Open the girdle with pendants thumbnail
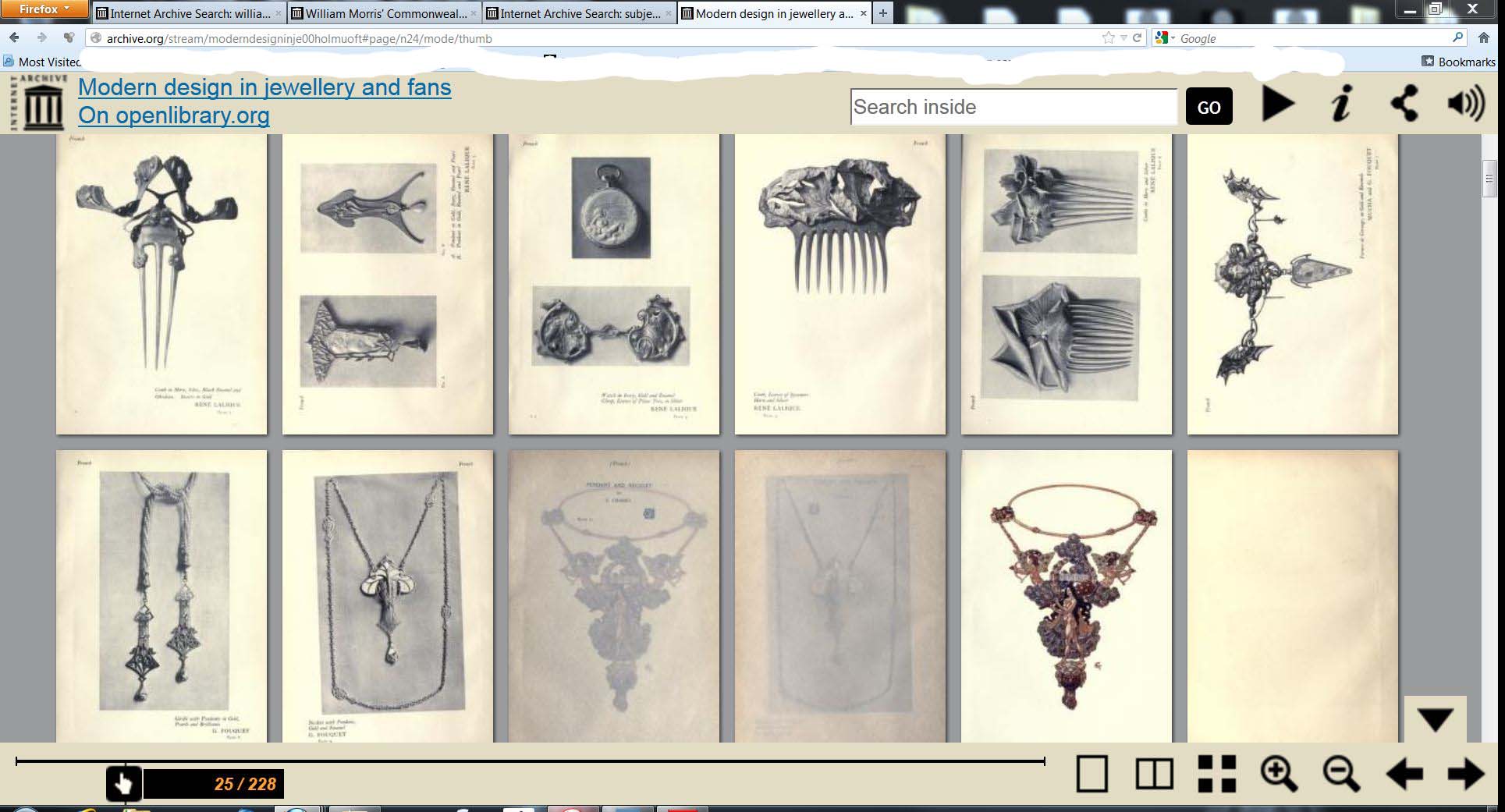The height and width of the screenshot is (812, 1505). (x=162, y=596)
